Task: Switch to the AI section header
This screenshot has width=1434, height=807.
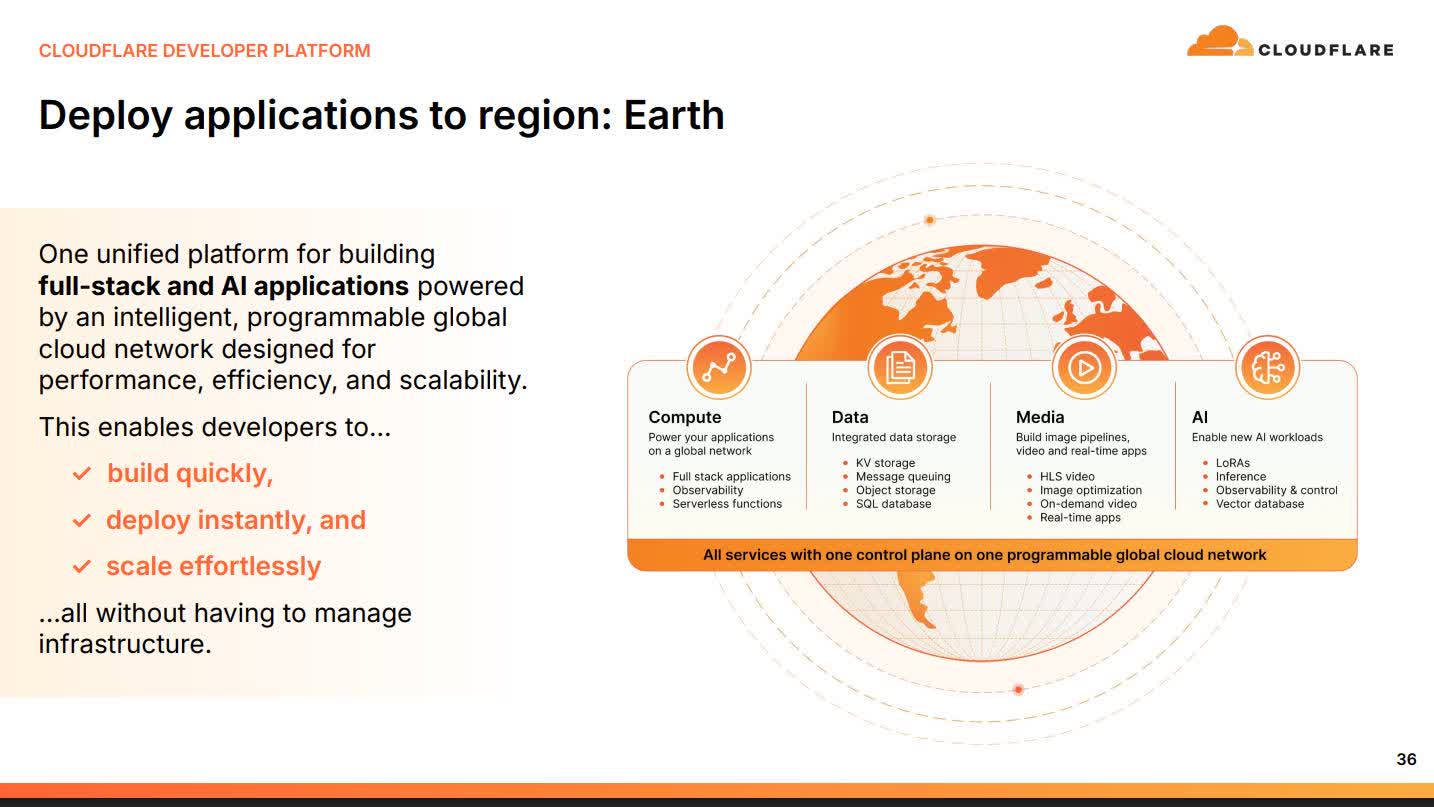Action: [1198, 417]
